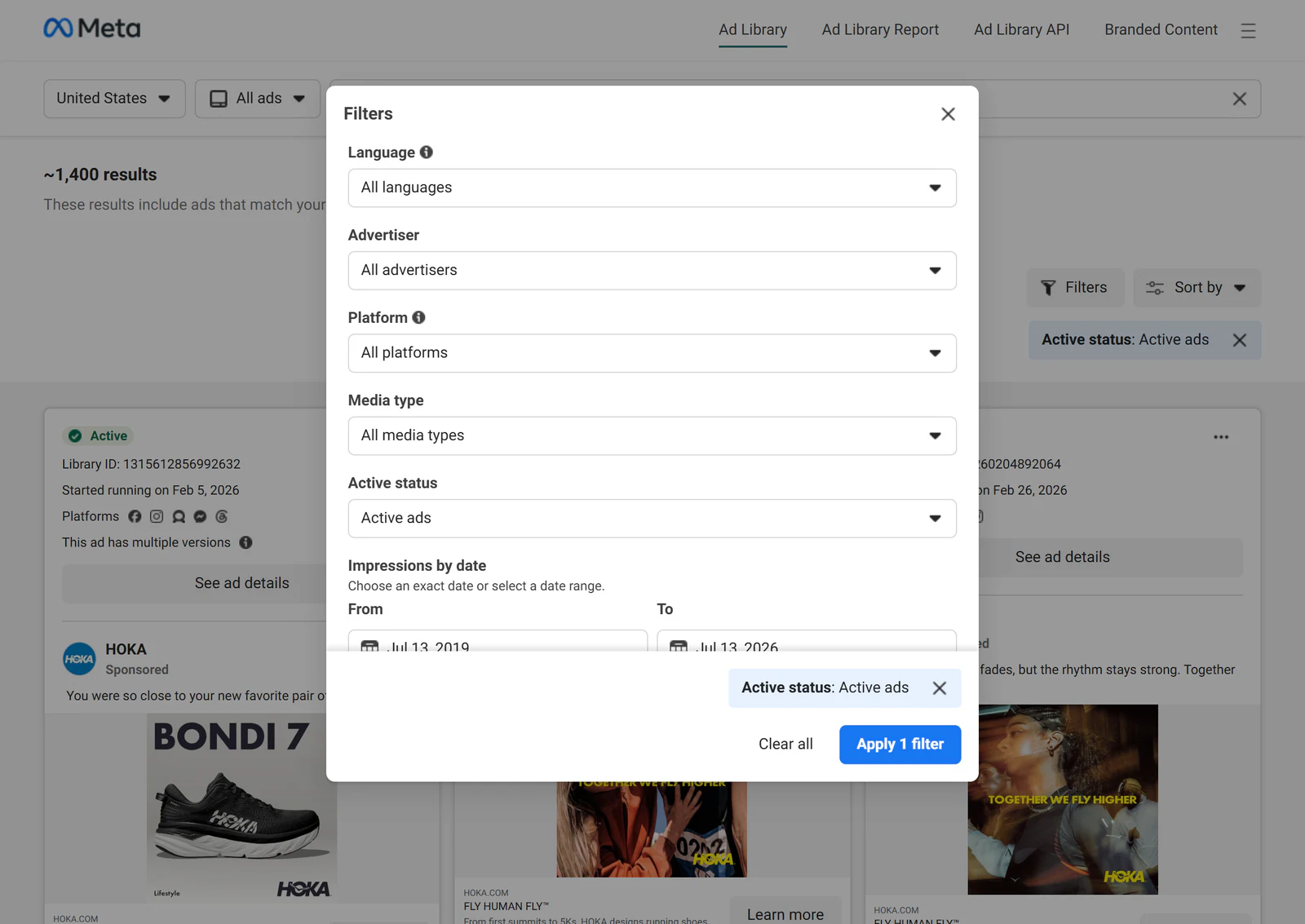The height and width of the screenshot is (924, 1305).
Task: Click Library ID 1315612856992632 text
Action: pyautogui.click(x=152, y=464)
